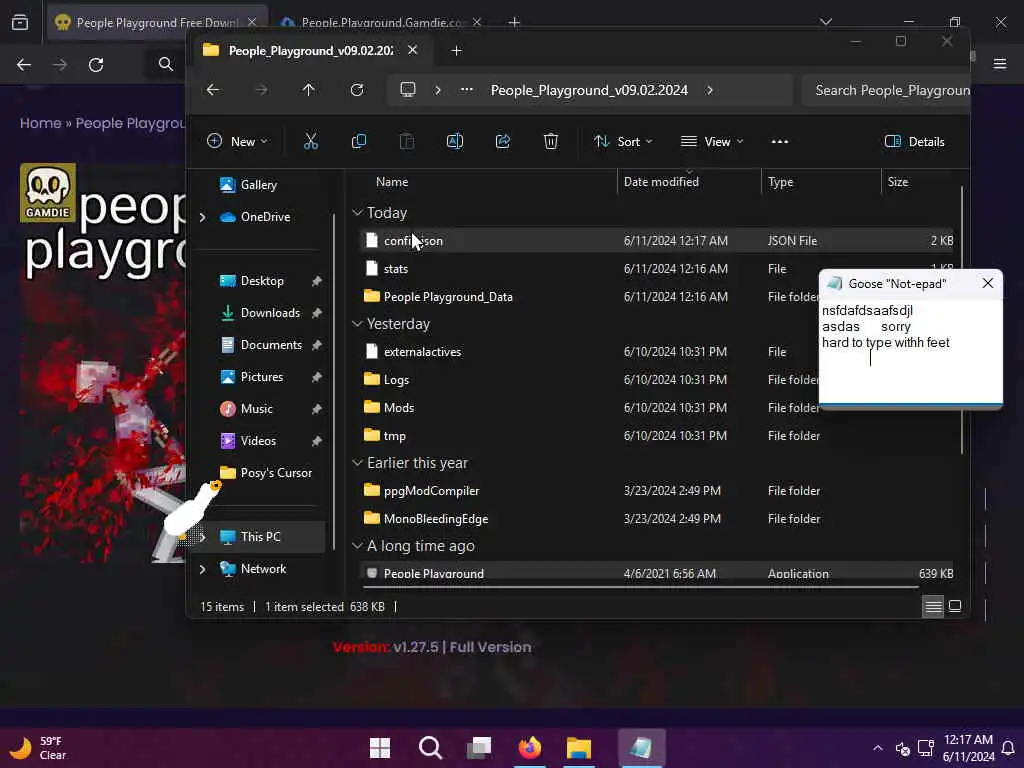Viewport: 1024px width, 768px height.
Task: Refresh the File Explorer folder view
Action: [x=357, y=90]
